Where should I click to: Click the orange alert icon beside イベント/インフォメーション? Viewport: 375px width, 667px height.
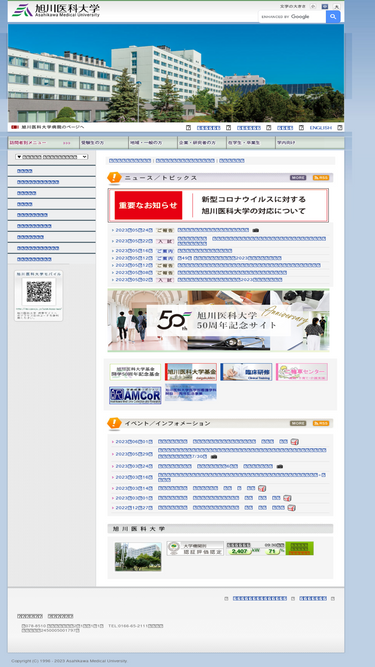(x=114, y=423)
